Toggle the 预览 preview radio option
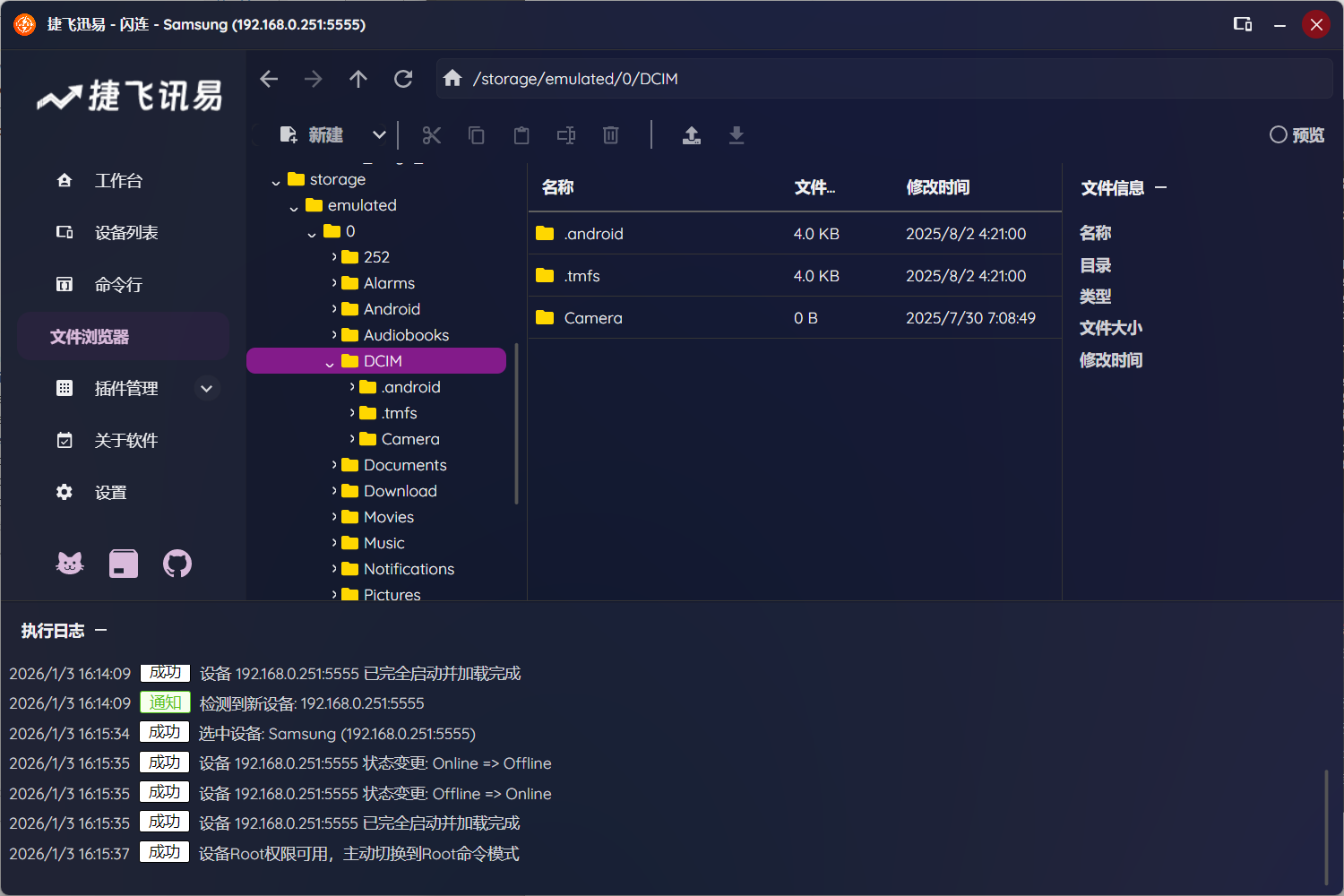The height and width of the screenshot is (896, 1344). [x=1279, y=135]
